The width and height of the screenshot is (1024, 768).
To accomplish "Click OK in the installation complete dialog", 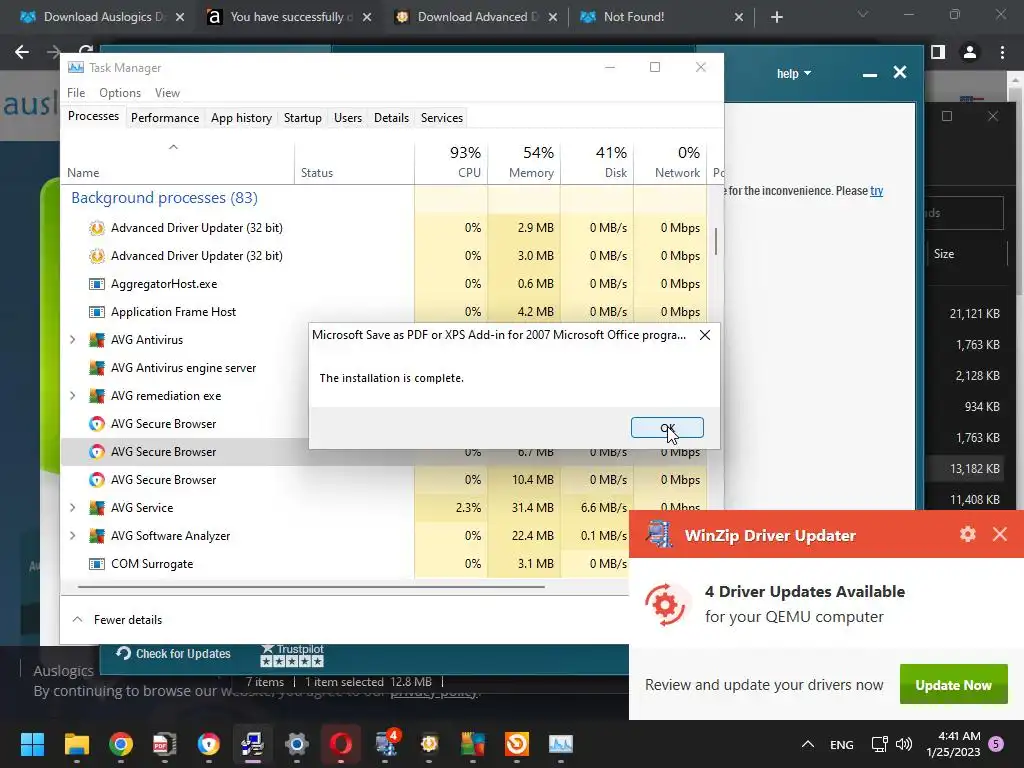I will point(667,428).
